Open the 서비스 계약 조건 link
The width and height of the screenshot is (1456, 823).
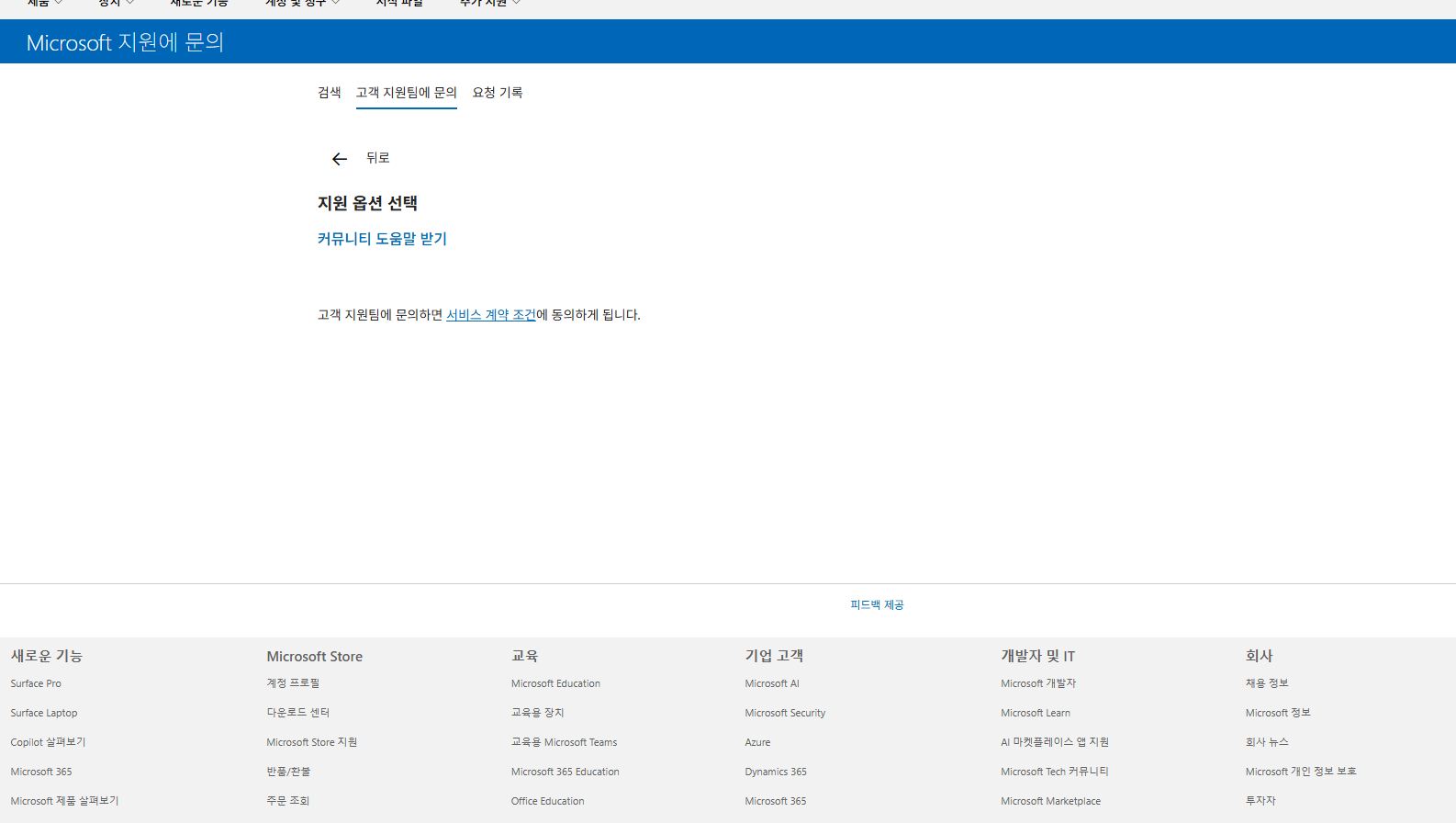click(x=491, y=315)
